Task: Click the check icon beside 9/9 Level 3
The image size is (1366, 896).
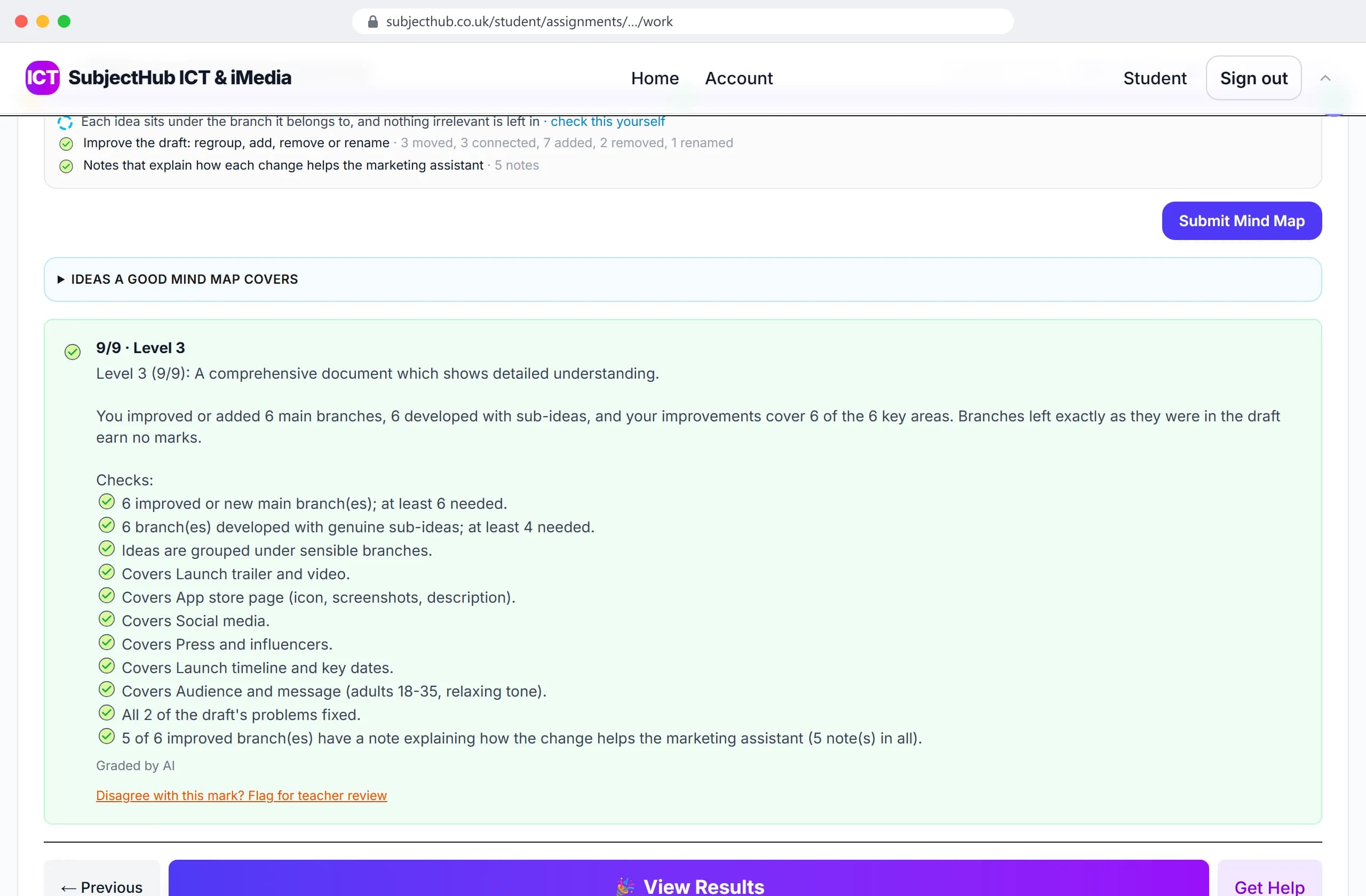Action: coord(73,351)
